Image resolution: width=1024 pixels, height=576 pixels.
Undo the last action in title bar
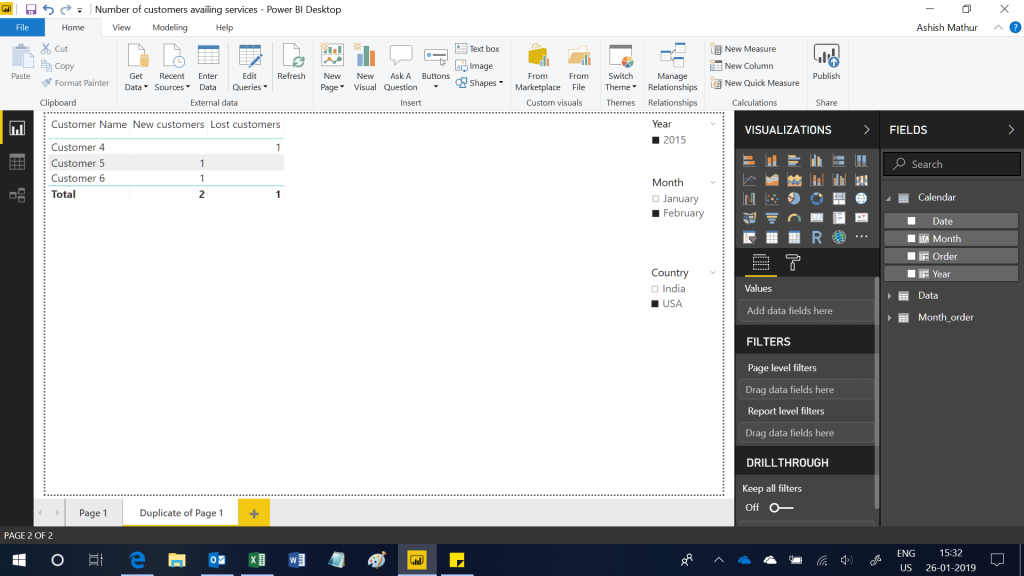tap(48, 9)
